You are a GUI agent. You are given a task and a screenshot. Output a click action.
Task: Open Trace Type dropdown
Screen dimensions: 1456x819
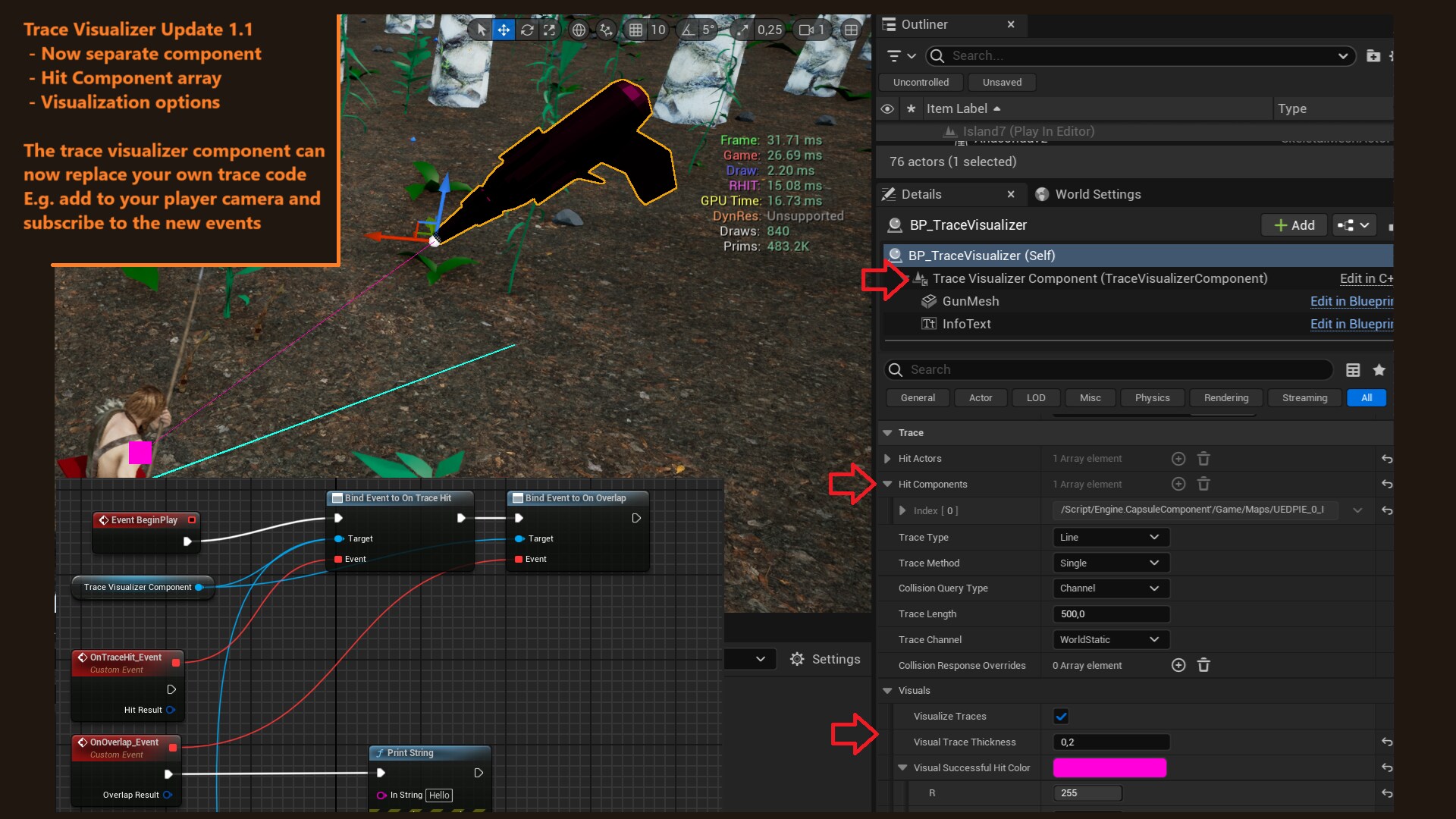(1110, 537)
